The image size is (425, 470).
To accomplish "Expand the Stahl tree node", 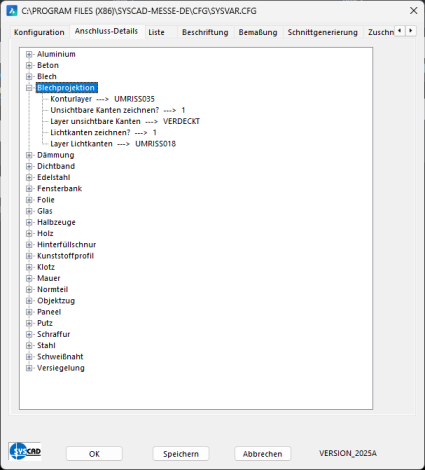I will coord(29,346).
